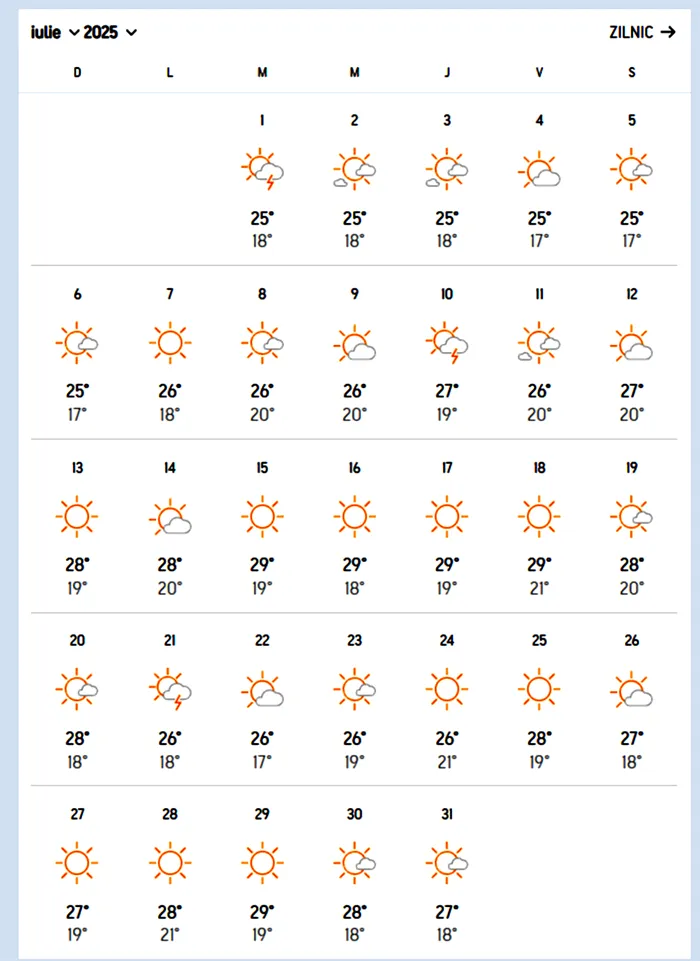
Task: Expand the 2025 year dropdown
Action: (110, 32)
